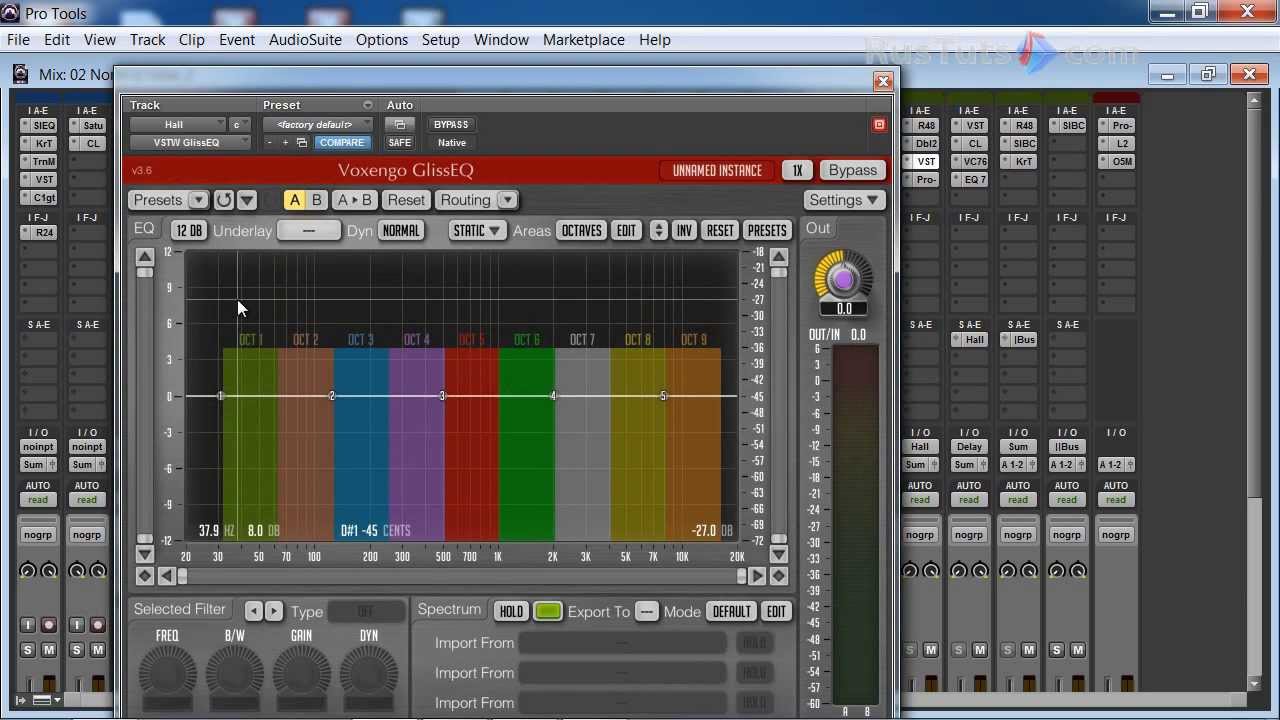Viewport: 1280px width, 720px height.
Task: Click the right diamond icon below graph
Action: click(779, 576)
